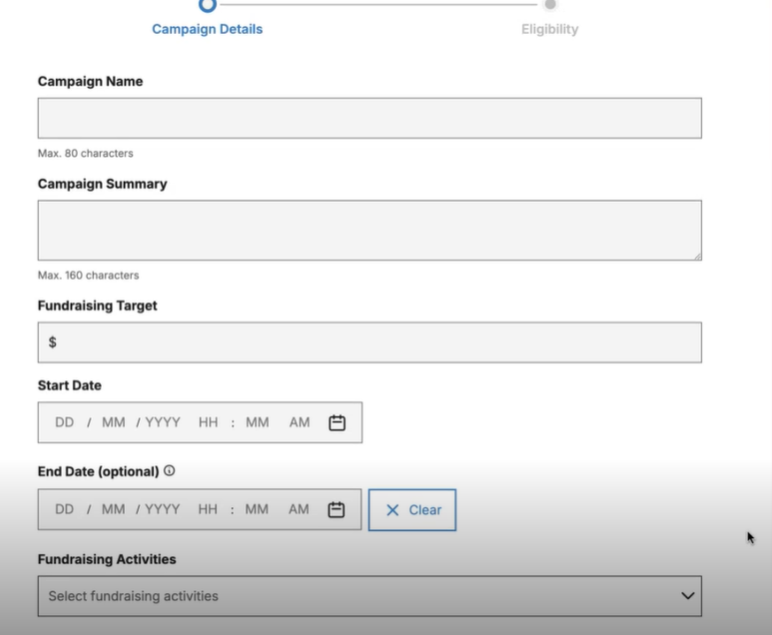The height and width of the screenshot is (635, 772).
Task: Click the Campaign Details step circle
Action: (x=207, y=5)
